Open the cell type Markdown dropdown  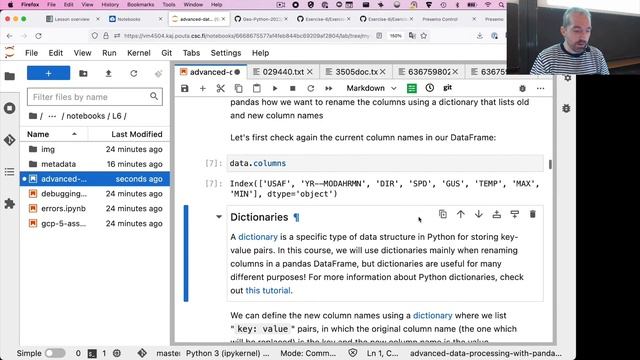371,88
